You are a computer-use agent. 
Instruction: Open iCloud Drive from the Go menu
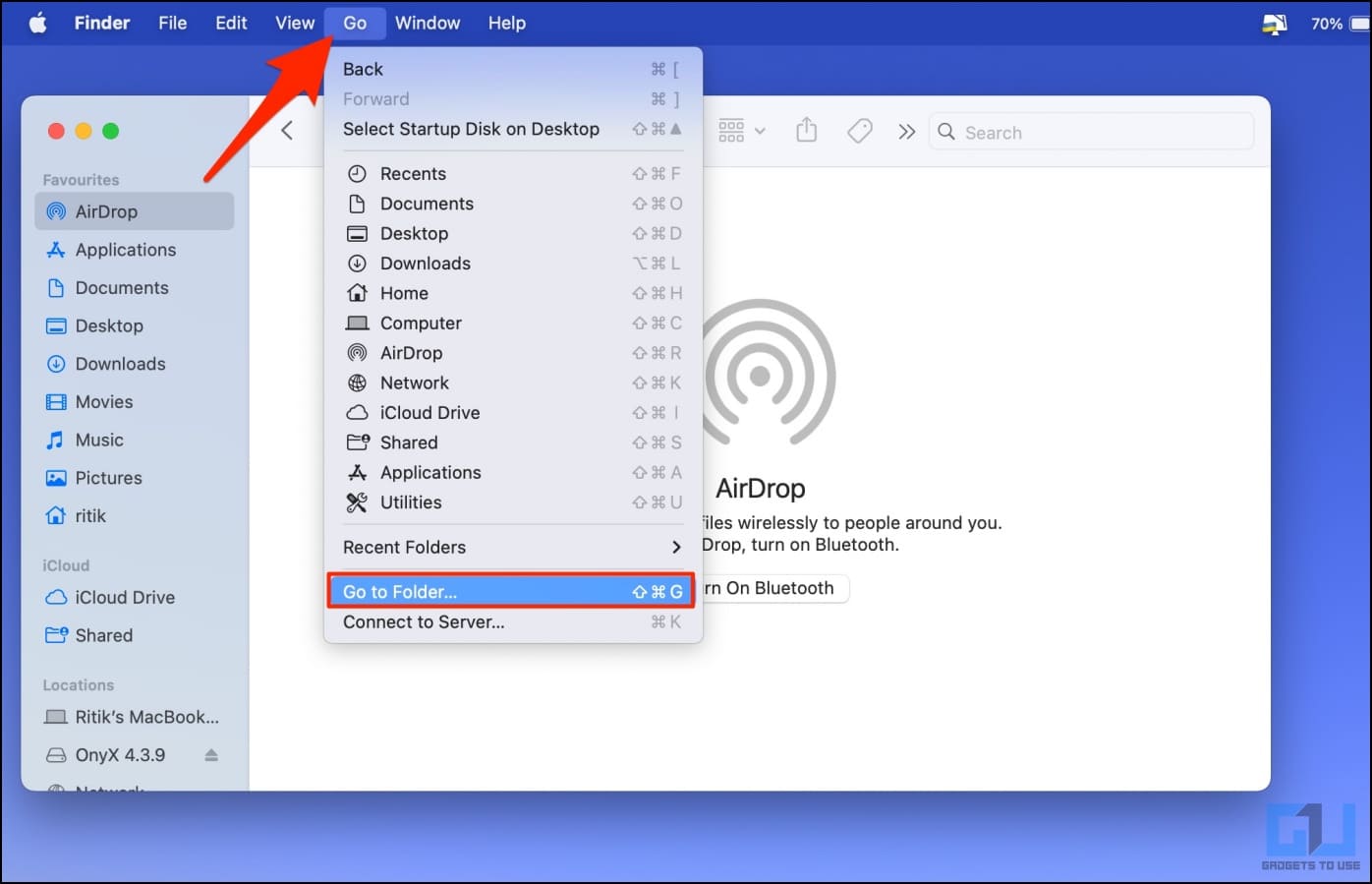pos(512,413)
